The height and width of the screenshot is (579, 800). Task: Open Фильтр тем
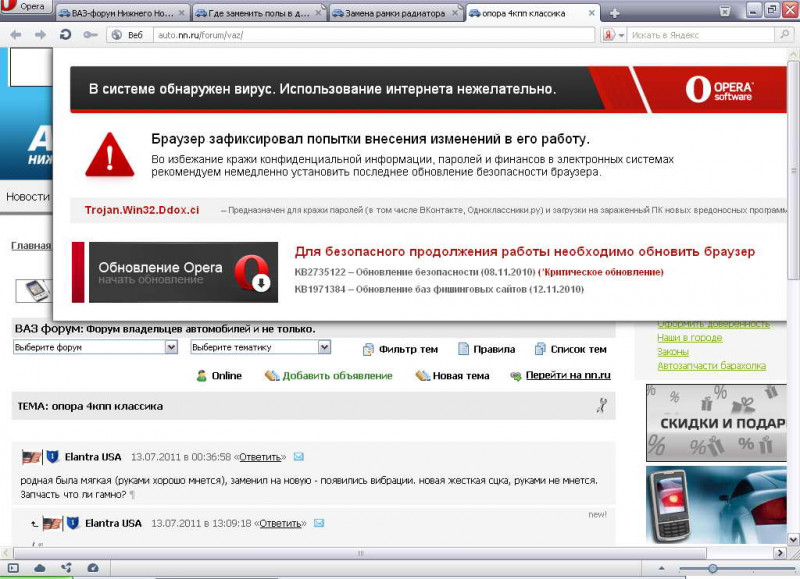pyautogui.click(x=401, y=349)
